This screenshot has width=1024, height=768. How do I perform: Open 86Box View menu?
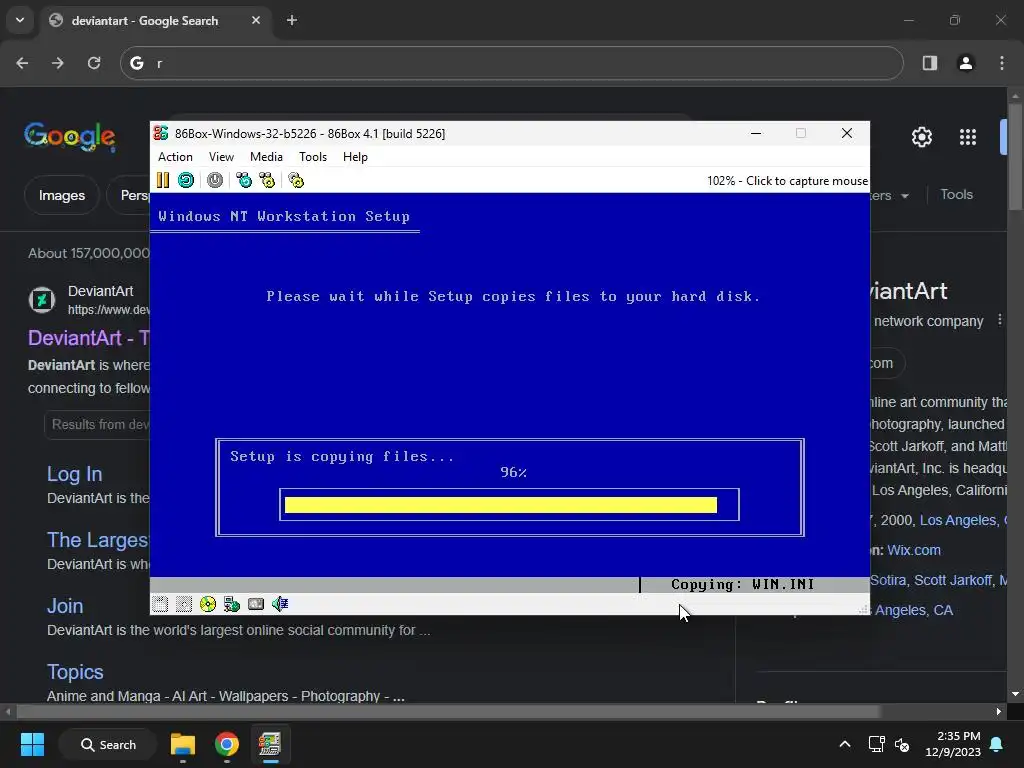(221, 157)
